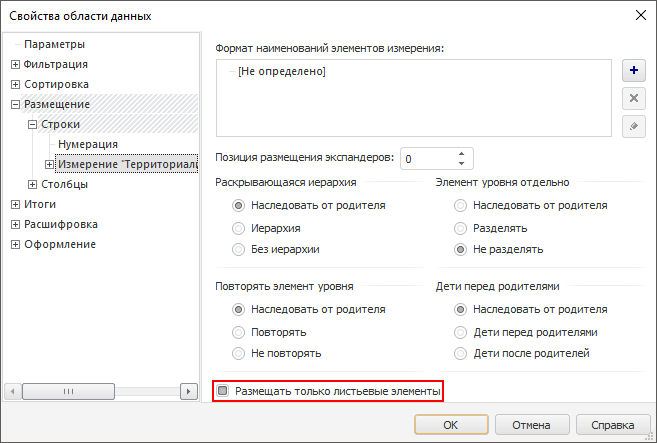Click the plus icon to add format

coord(632,70)
